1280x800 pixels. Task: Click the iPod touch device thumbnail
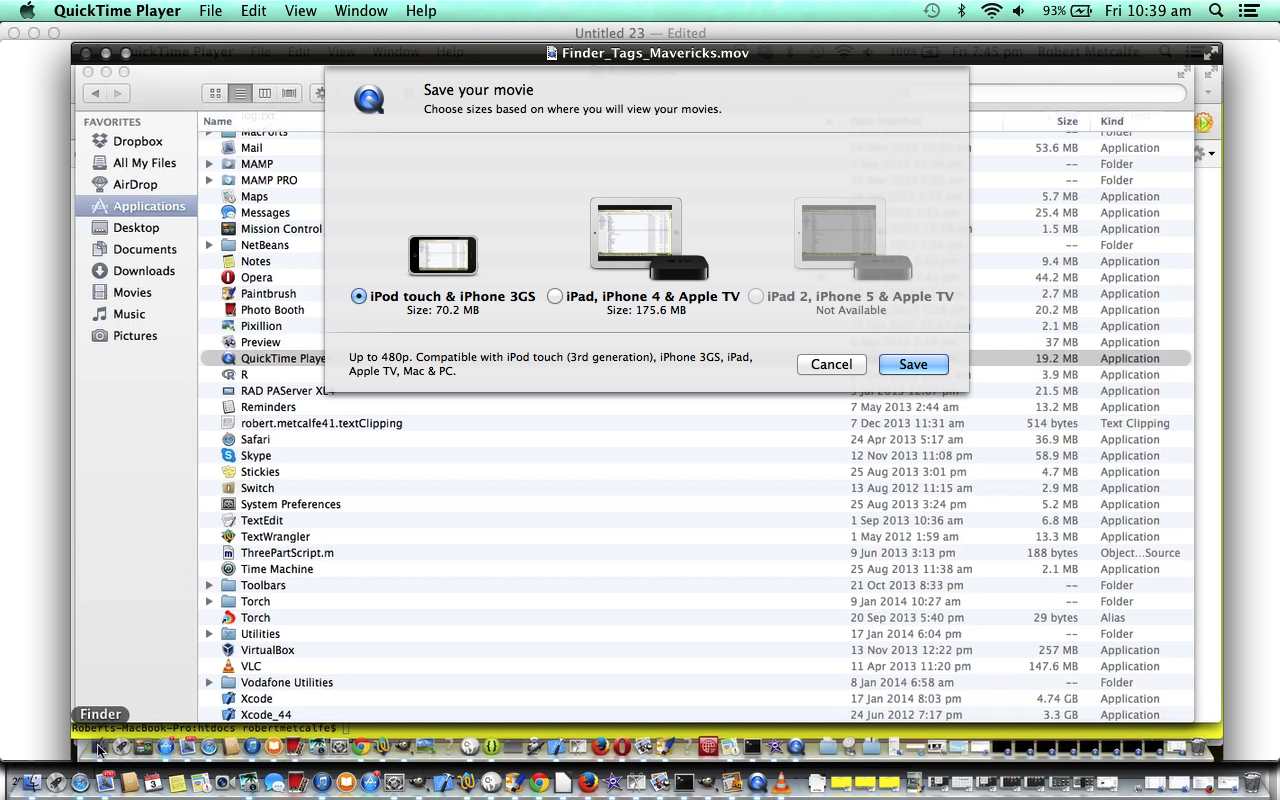point(443,255)
